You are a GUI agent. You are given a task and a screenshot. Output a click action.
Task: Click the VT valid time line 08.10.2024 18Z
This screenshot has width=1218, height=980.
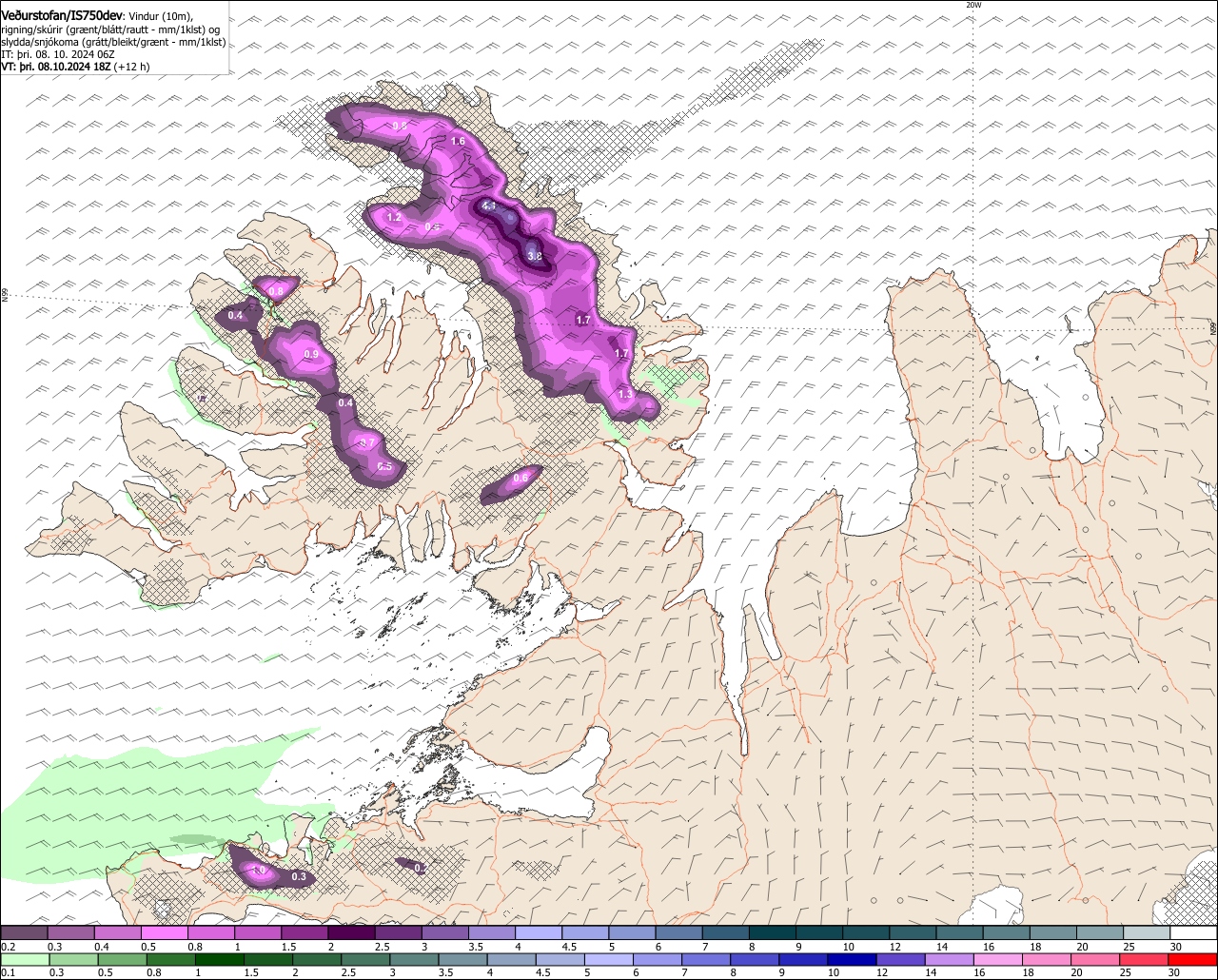[x=75, y=67]
